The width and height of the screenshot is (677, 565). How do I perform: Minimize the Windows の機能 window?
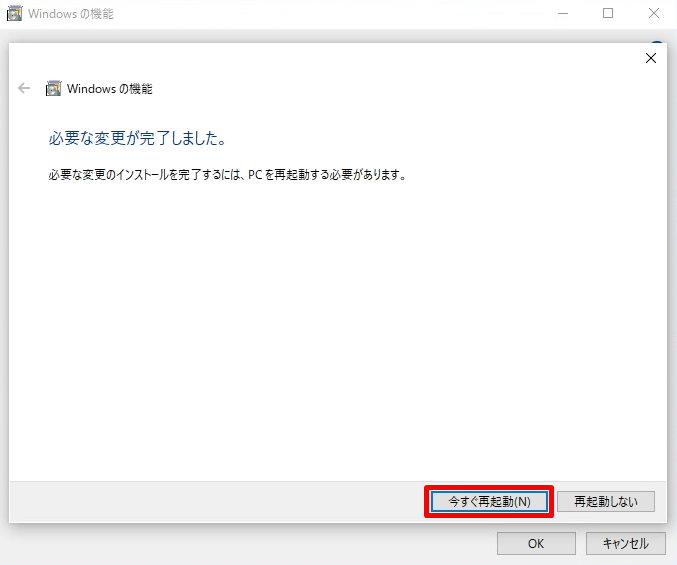coord(563,14)
